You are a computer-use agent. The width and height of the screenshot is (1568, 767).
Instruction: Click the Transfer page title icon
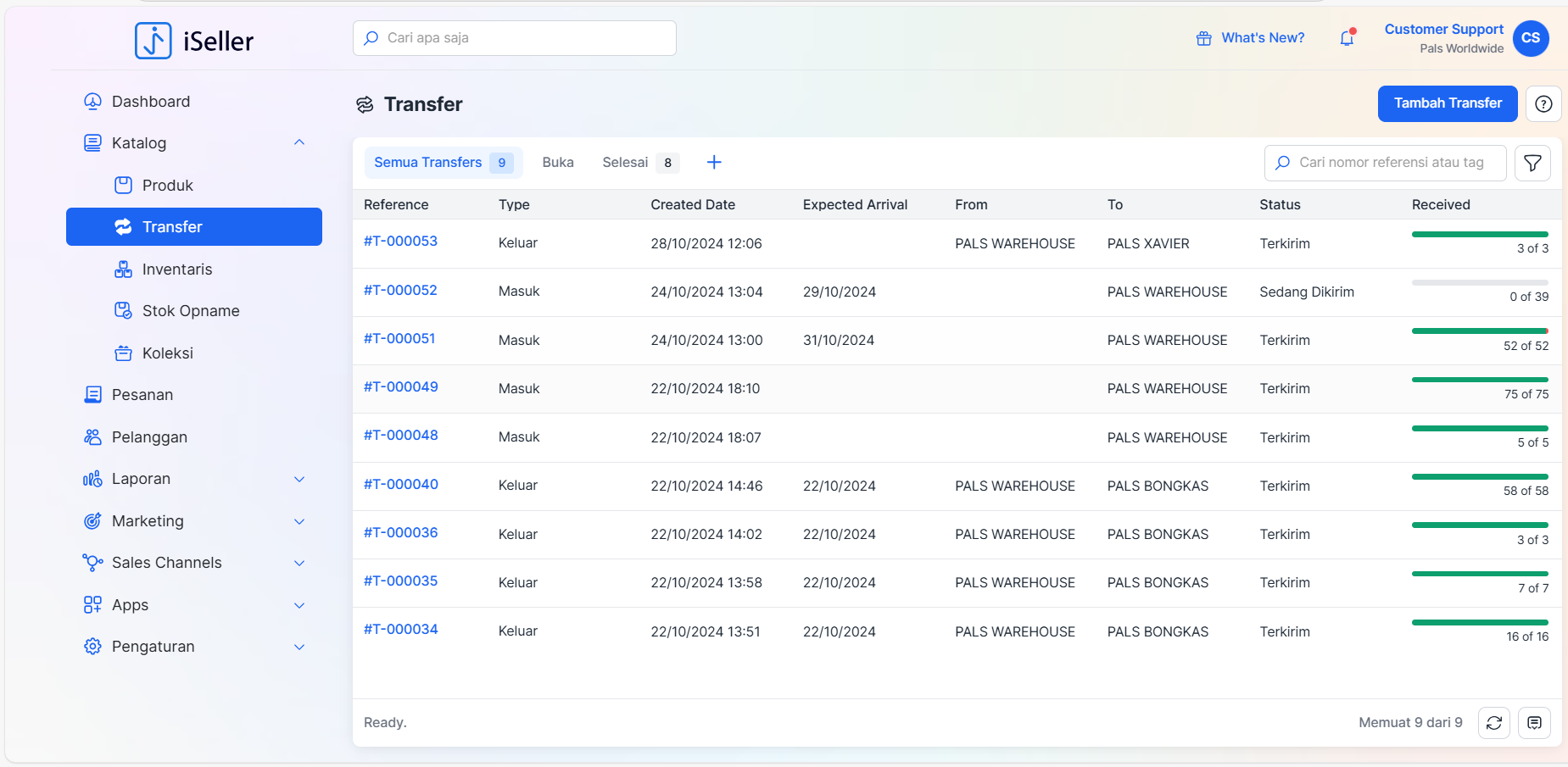pyautogui.click(x=365, y=104)
